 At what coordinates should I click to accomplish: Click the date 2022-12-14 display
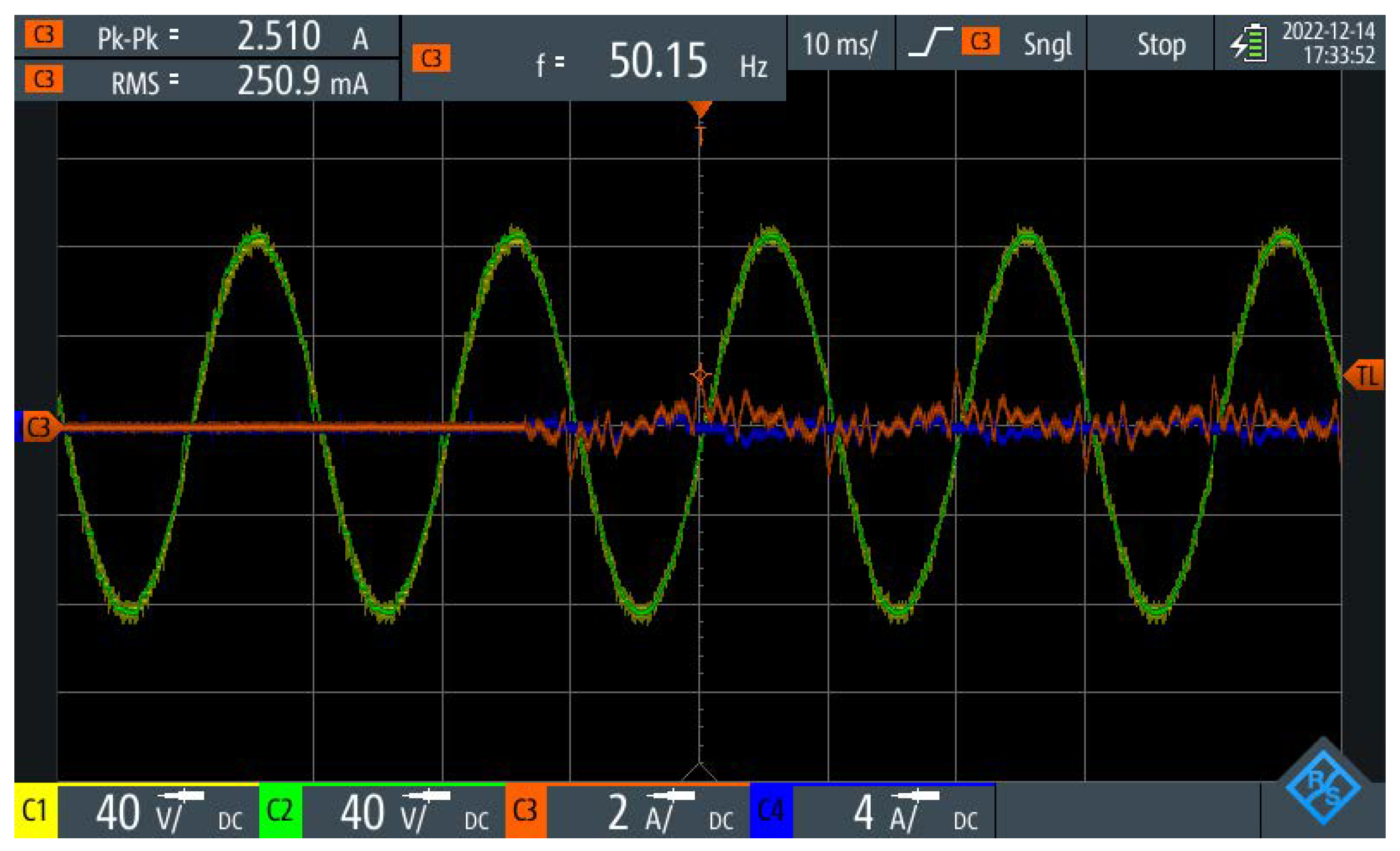pos(1328,31)
